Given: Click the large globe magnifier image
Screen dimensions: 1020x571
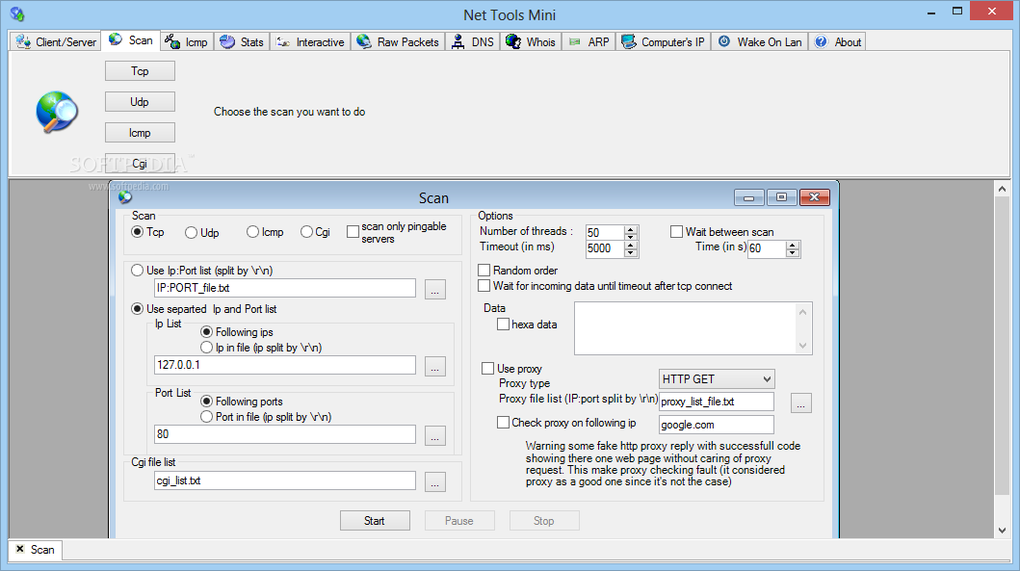Looking at the screenshot, I should pos(57,113).
